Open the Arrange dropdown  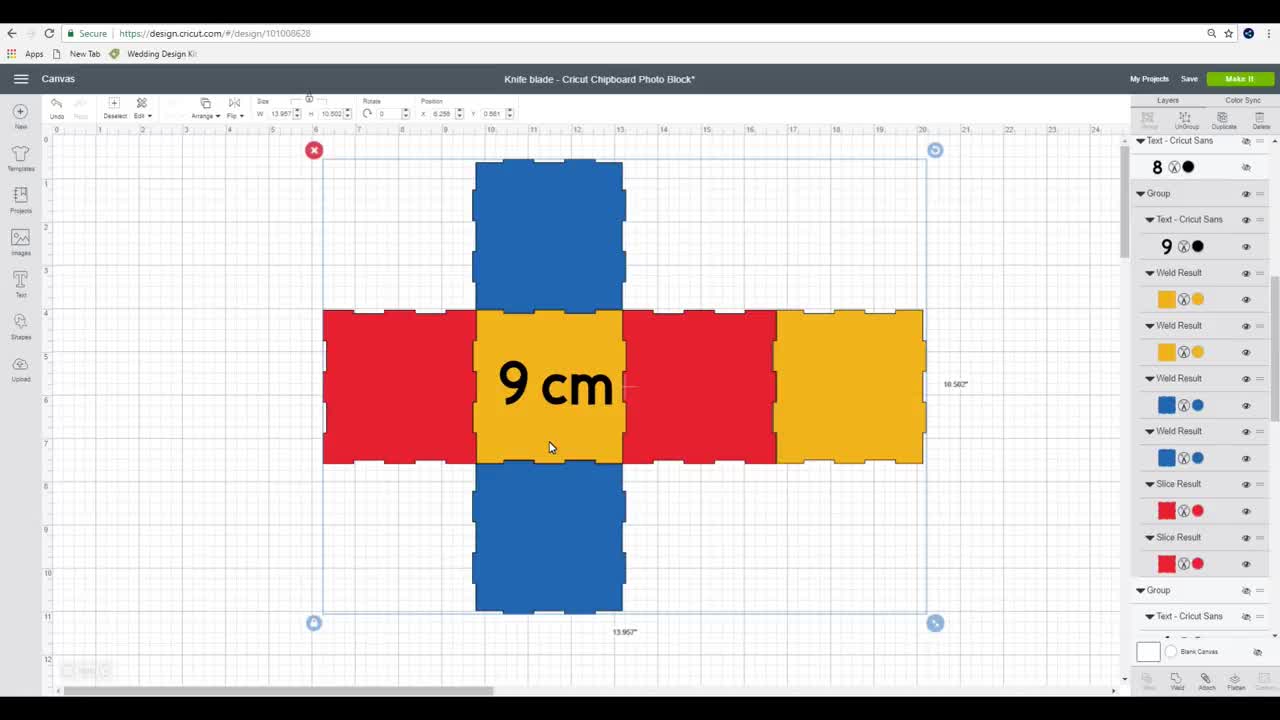point(205,107)
